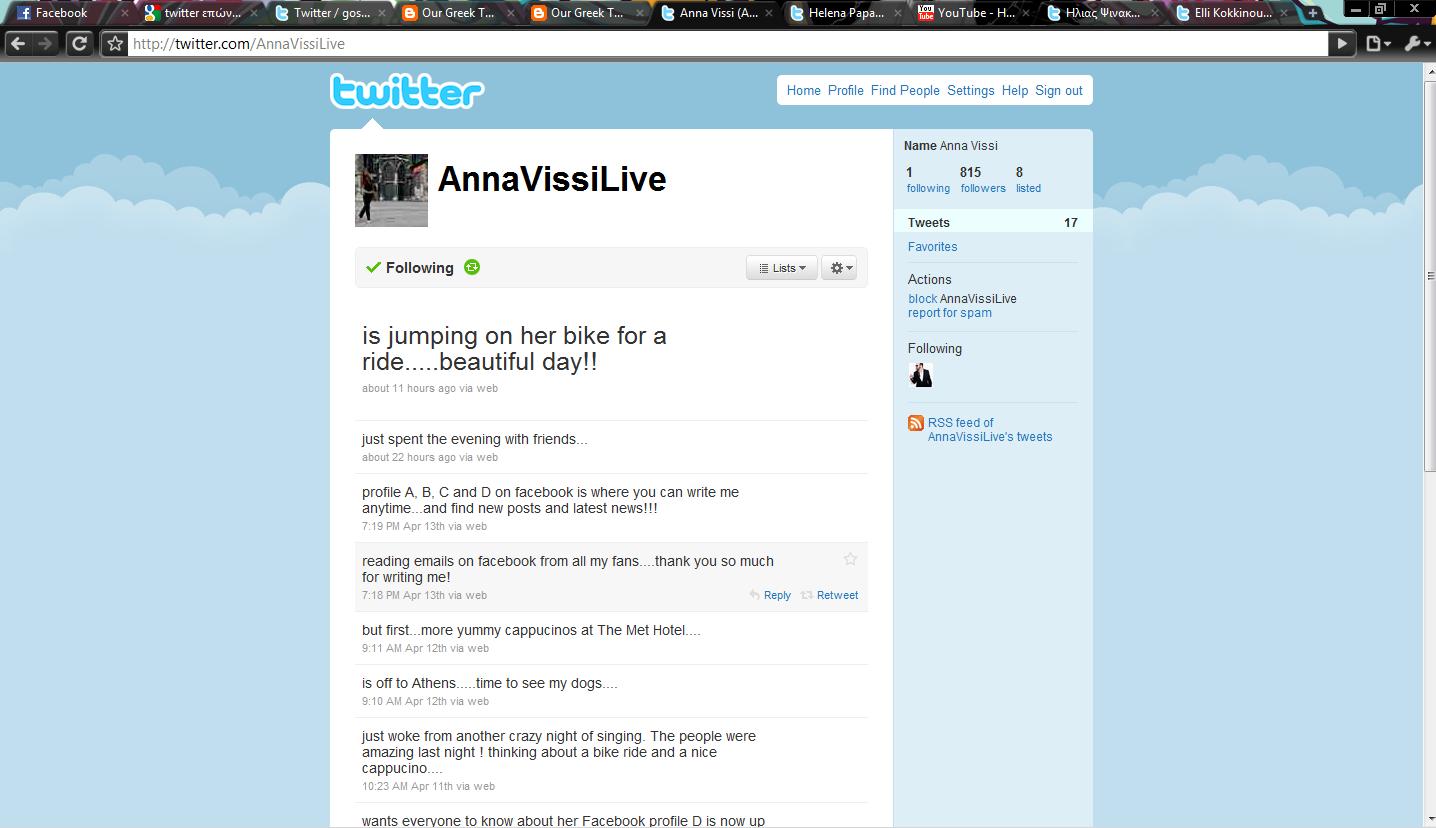Click the Find People link
Screen dimensions: 1436x828
905,90
